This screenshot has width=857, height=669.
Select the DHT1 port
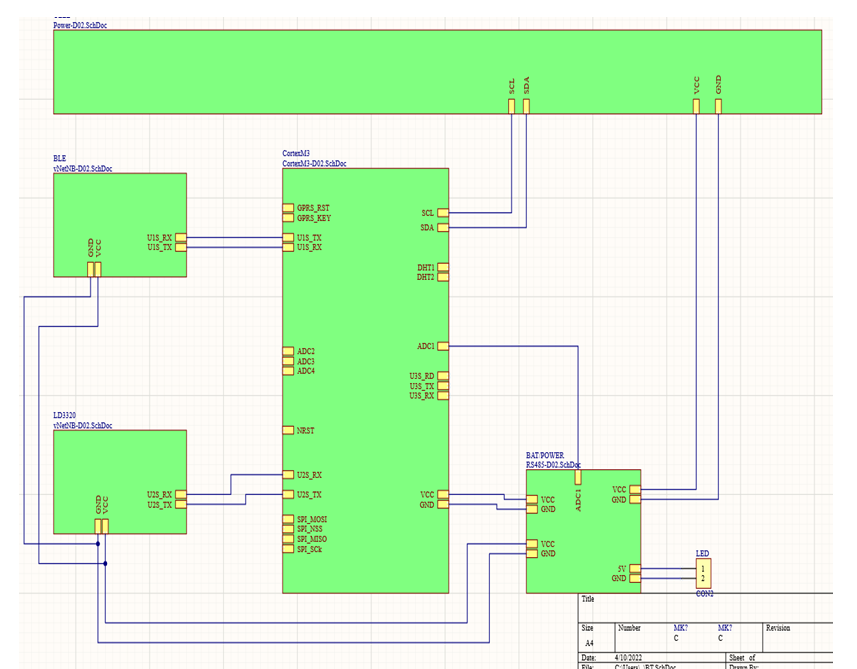pos(443,267)
